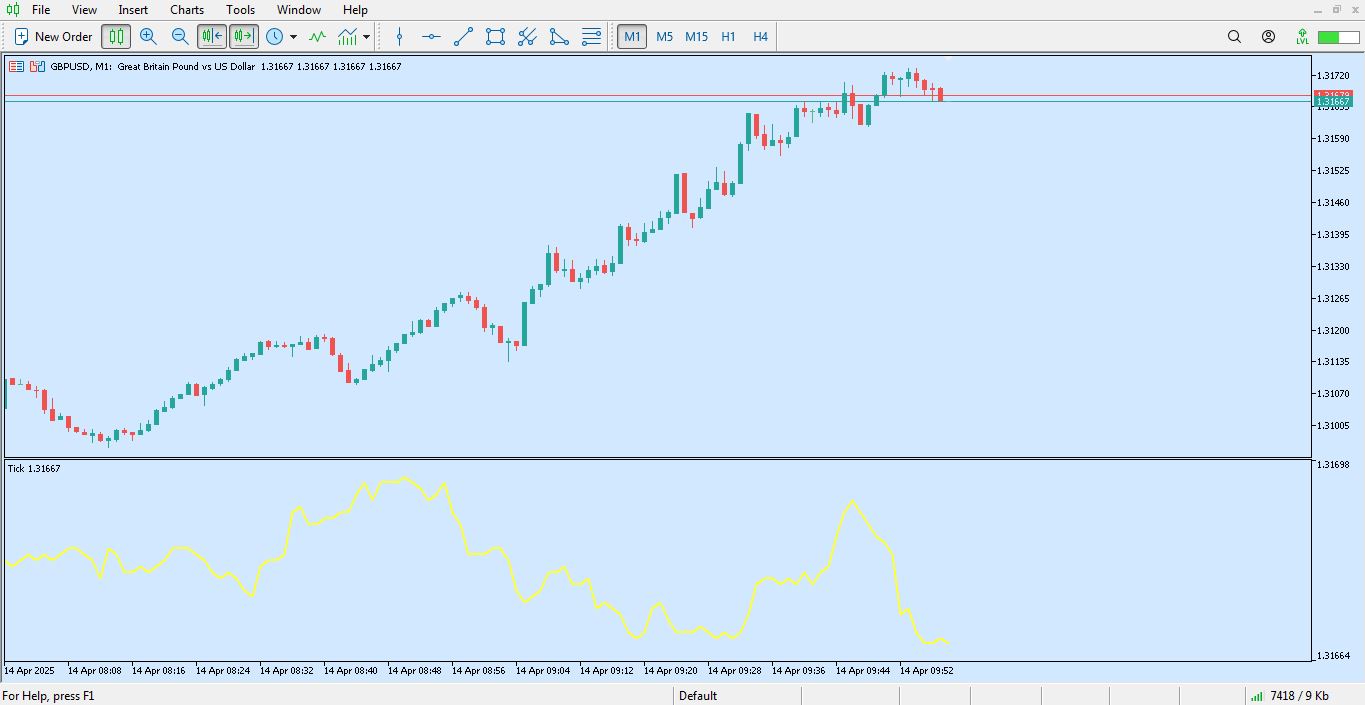Open the Charts menu
Viewport: 1365px width, 705px height.
[187, 10]
